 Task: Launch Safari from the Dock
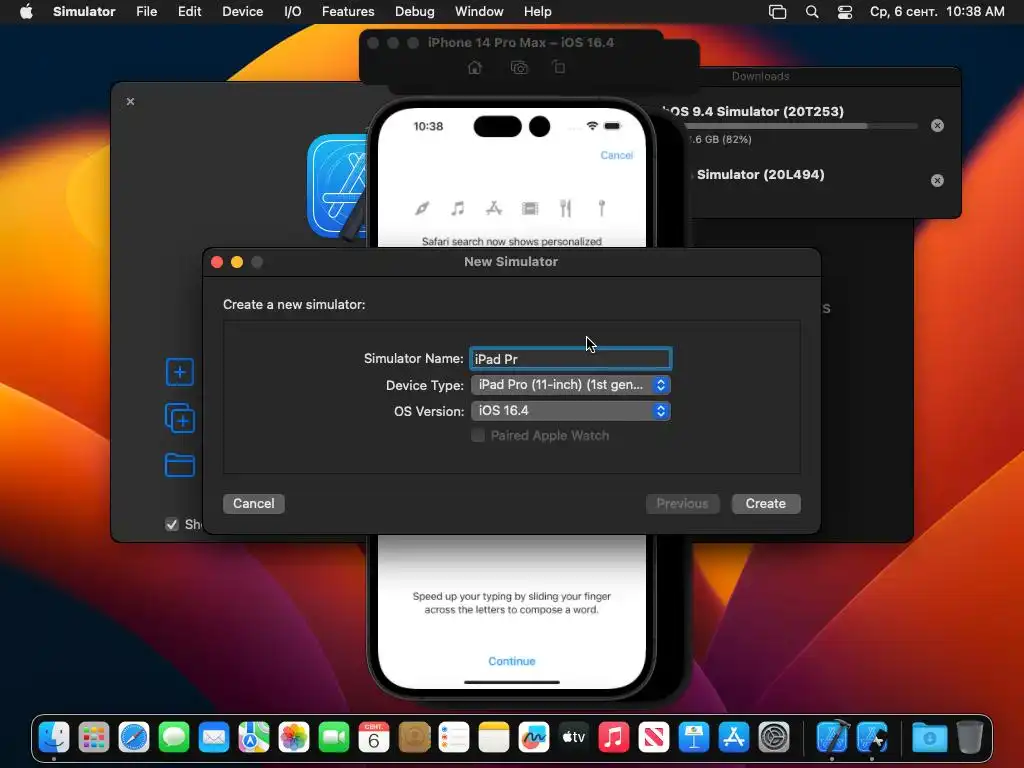click(x=134, y=738)
